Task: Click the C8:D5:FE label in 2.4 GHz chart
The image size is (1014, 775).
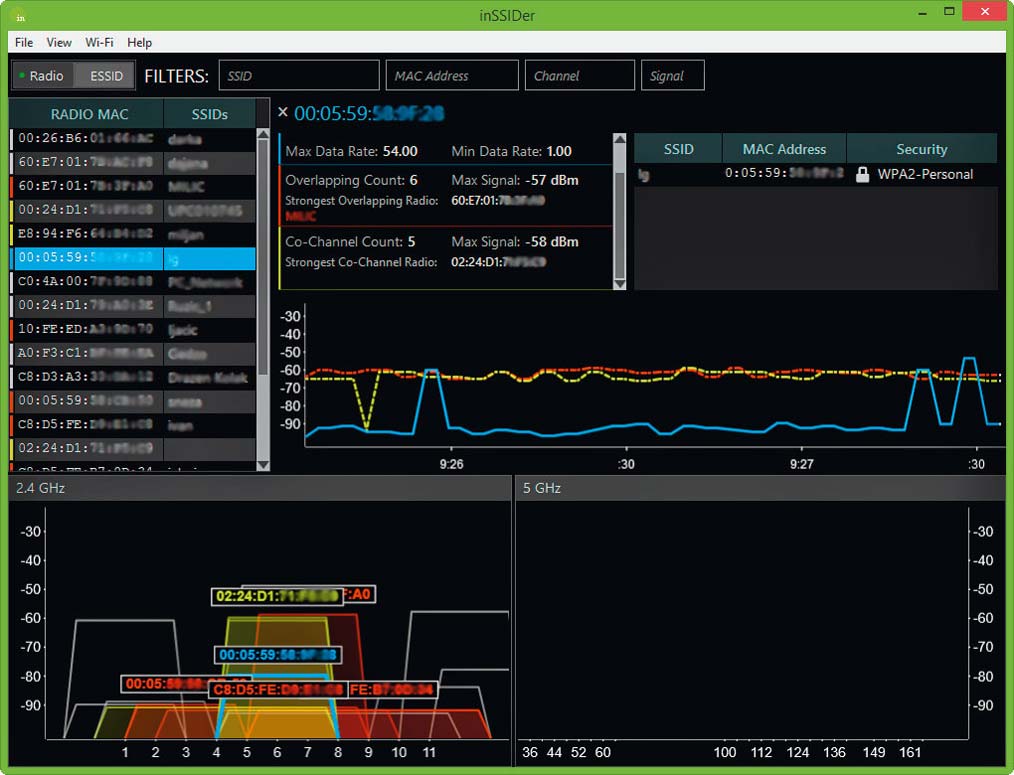Action: tap(278, 690)
